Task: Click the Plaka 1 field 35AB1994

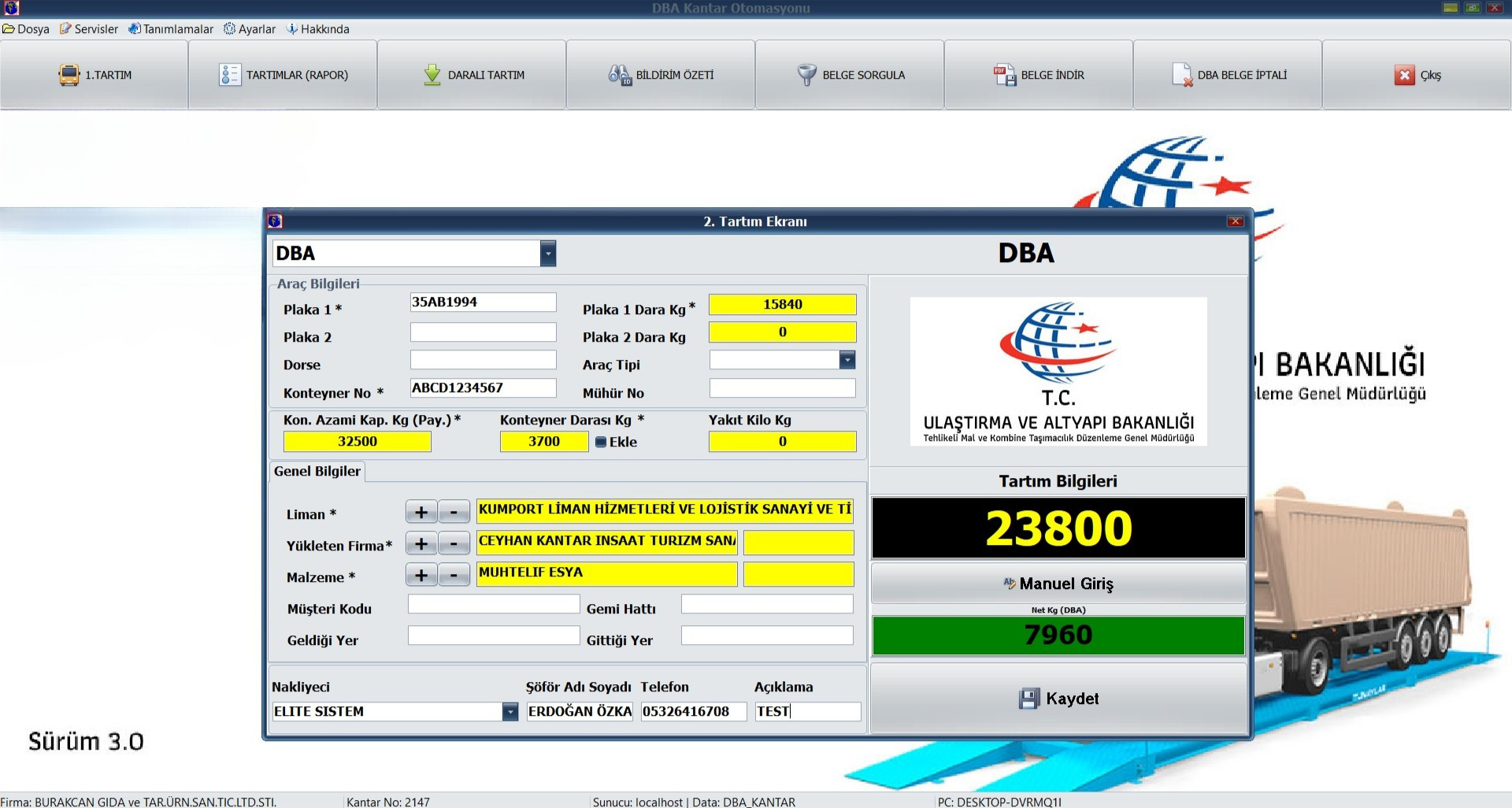Action: pos(483,302)
